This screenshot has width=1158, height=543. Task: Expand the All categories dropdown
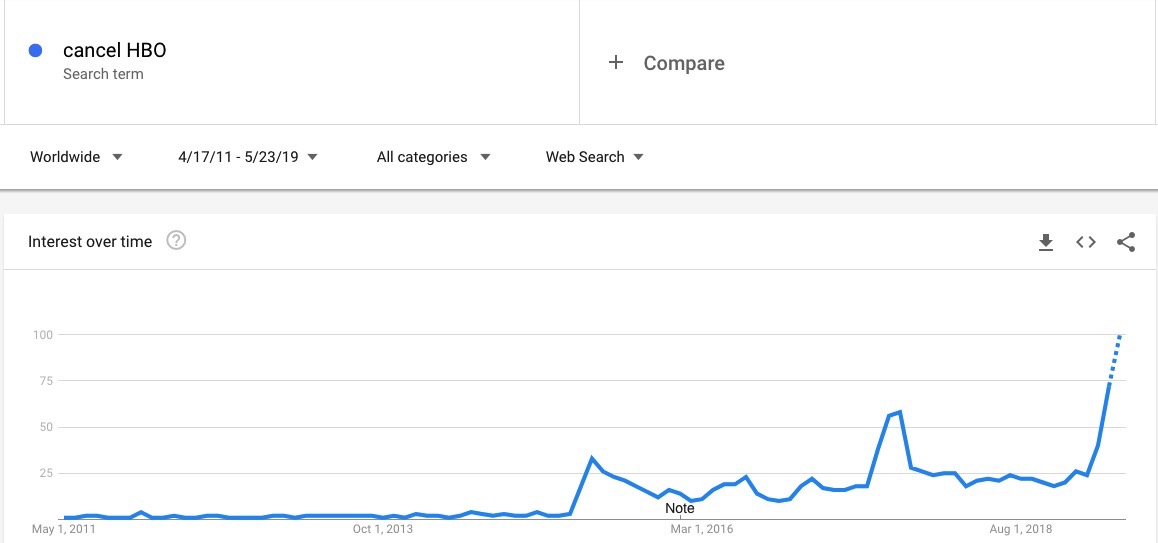click(434, 157)
